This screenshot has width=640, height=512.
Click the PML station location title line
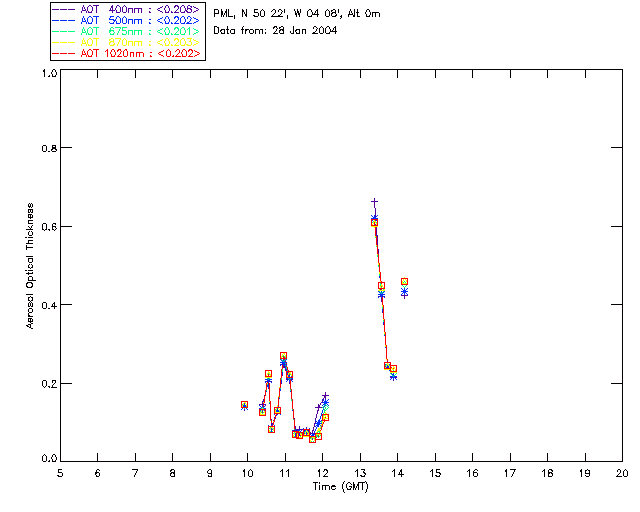pos(297,14)
